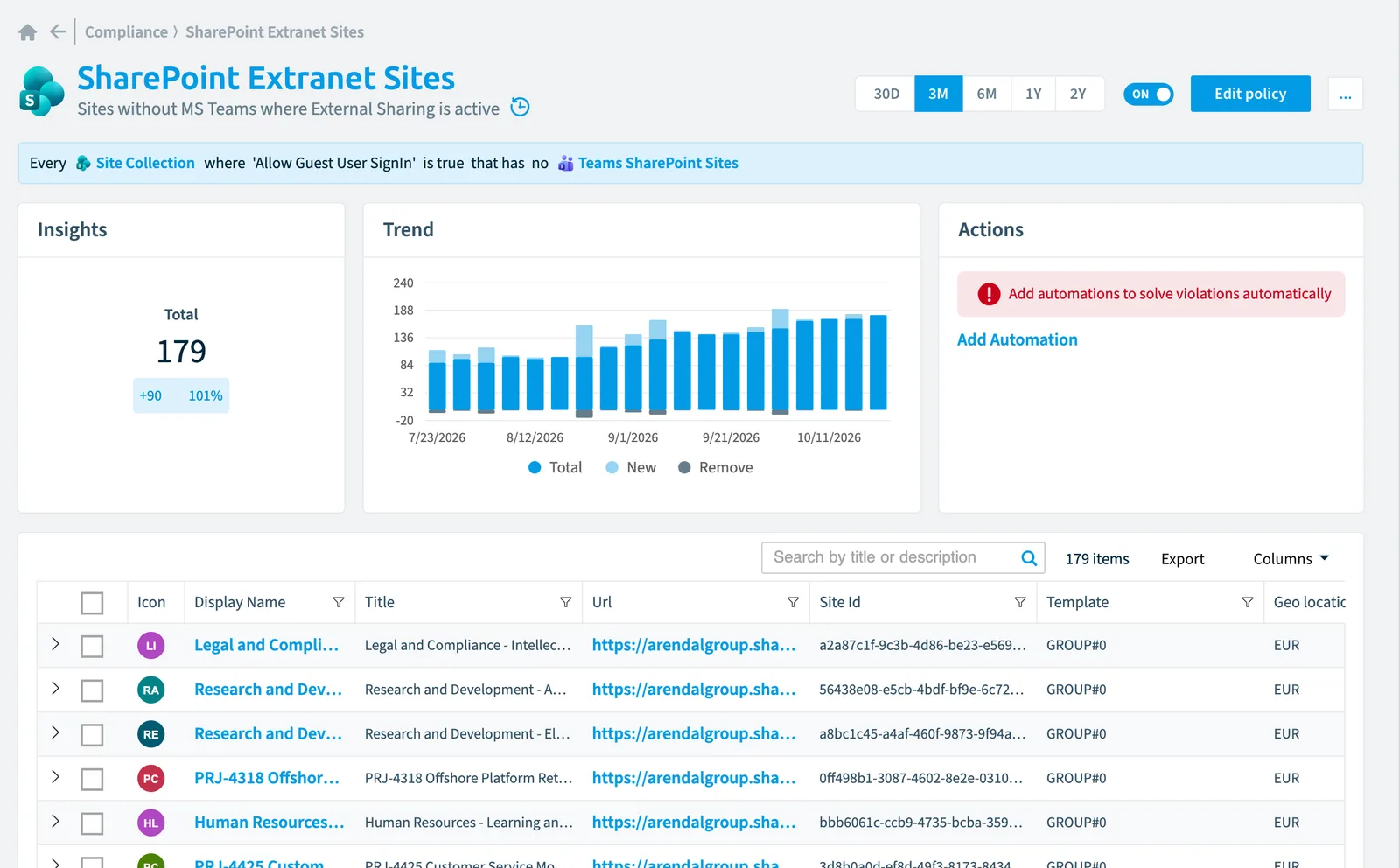Click the red alert icon in Actions
The image size is (1400, 868).
(x=989, y=294)
